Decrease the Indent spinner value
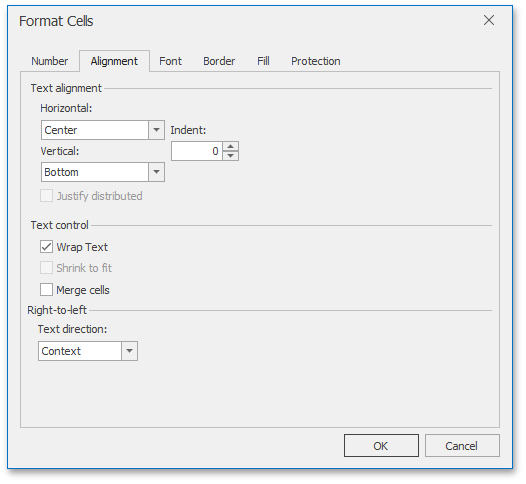526x484 pixels. (230, 156)
